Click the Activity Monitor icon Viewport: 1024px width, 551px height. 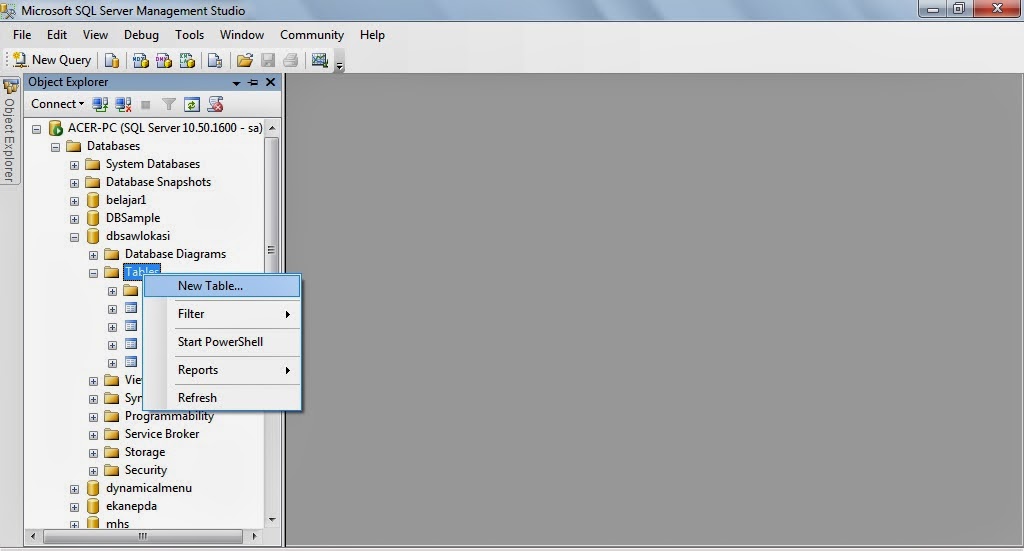tap(320, 61)
